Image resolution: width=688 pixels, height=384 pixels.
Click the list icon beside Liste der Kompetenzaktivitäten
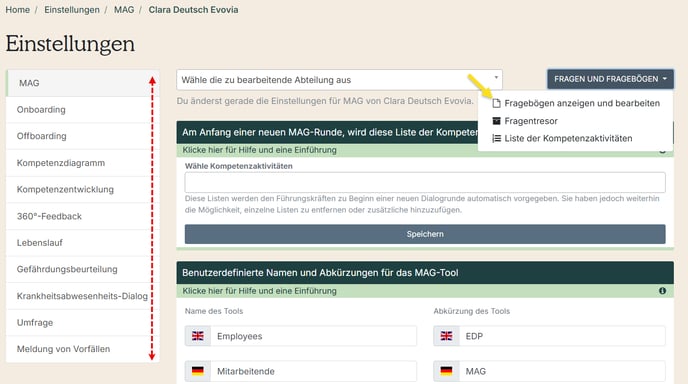tap(496, 138)
